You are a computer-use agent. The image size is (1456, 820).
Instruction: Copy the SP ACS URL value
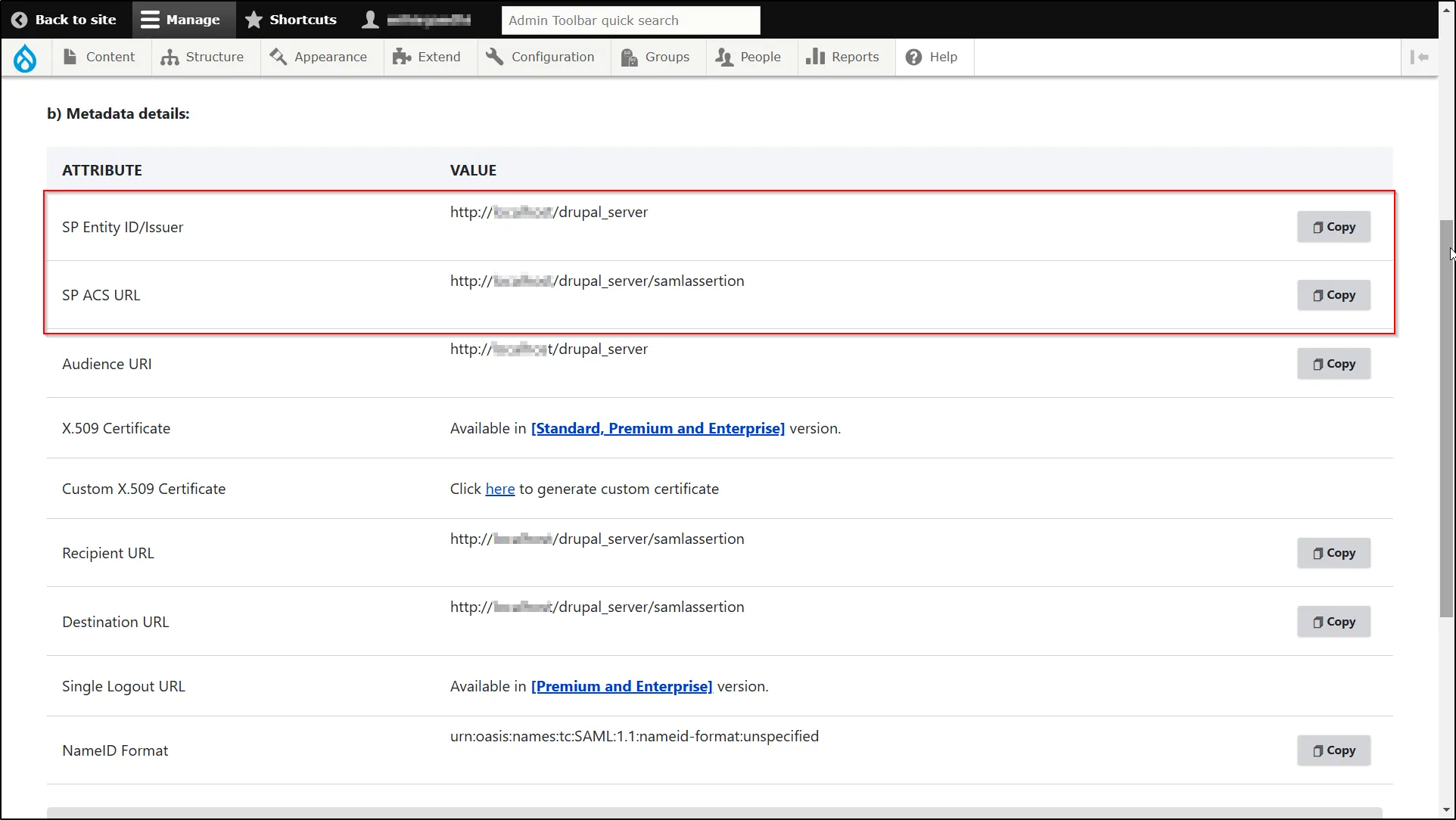(x=1334, y=294)
